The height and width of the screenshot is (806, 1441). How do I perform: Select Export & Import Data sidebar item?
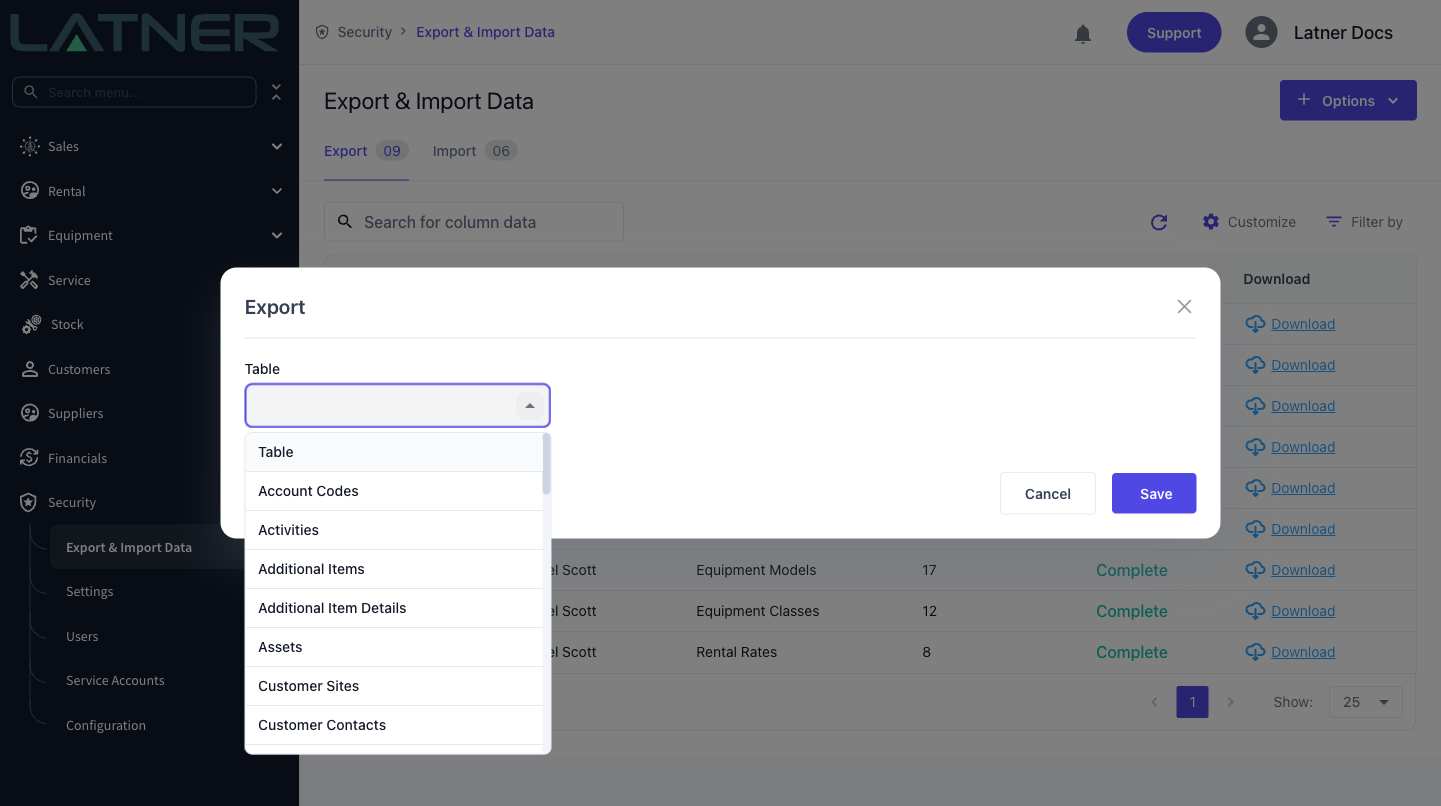(x=129, y=547)
